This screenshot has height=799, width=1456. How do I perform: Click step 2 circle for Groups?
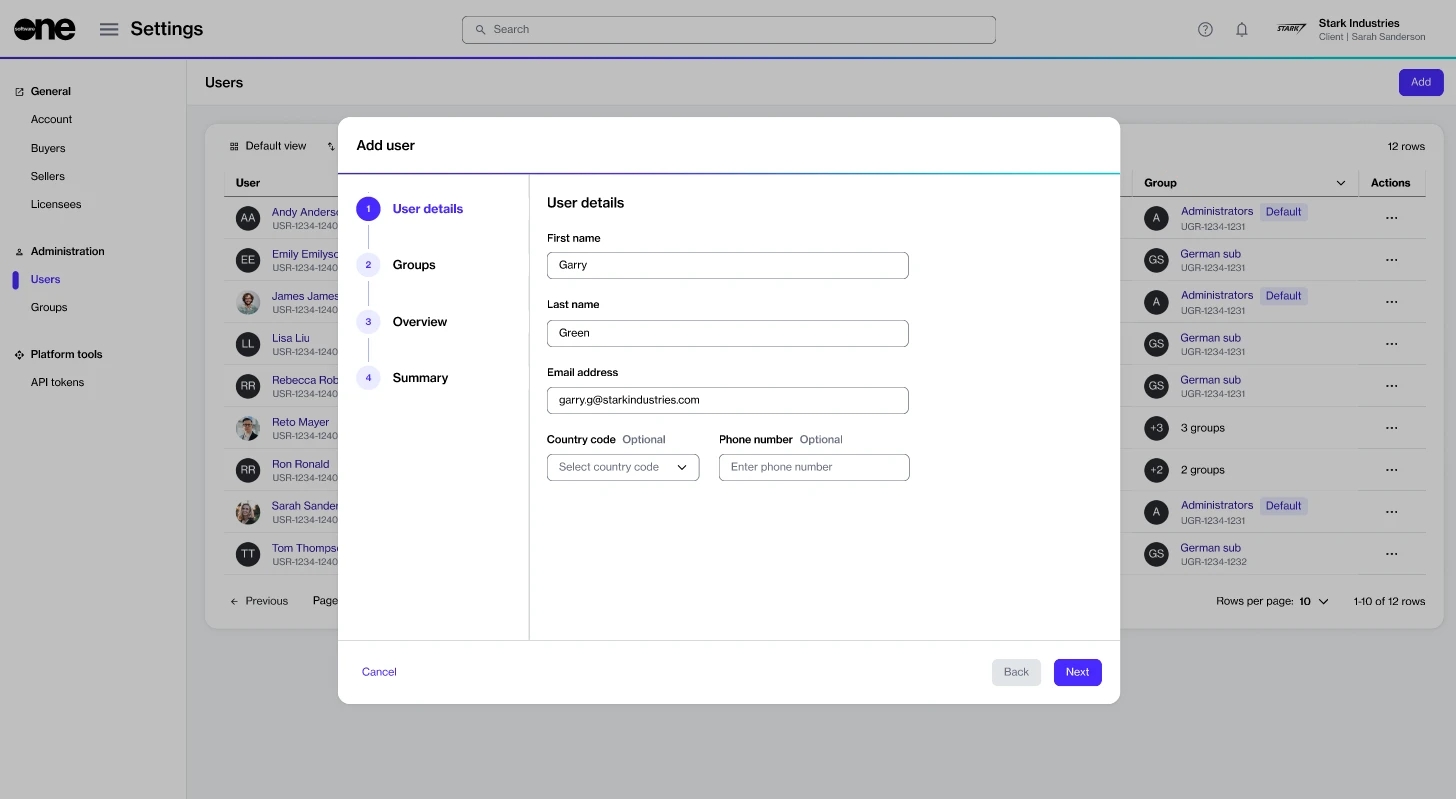(x=368, y=265)
